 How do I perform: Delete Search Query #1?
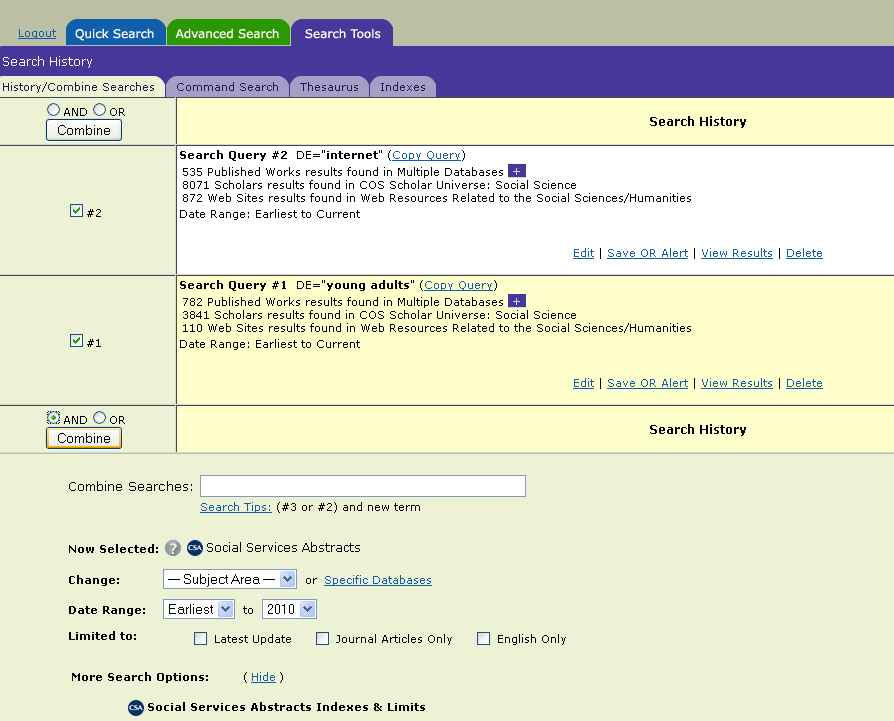click(804, 383)
